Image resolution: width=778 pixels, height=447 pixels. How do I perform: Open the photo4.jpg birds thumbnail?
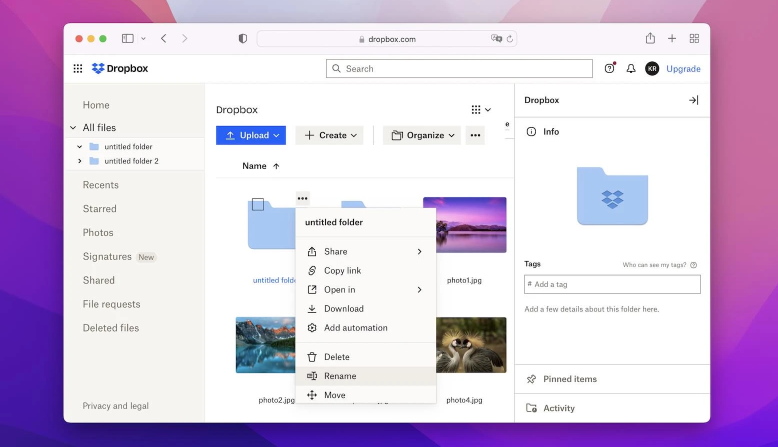(471, 345)
